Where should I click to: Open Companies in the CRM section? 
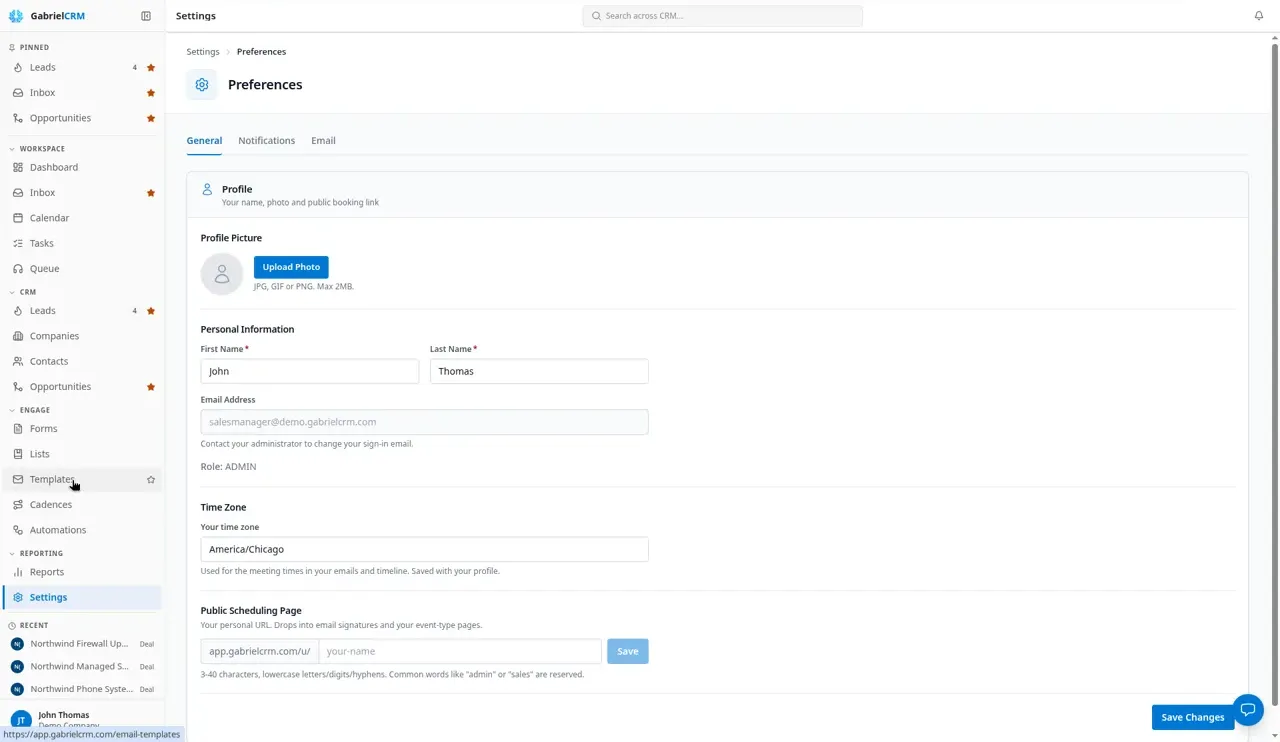82,336
